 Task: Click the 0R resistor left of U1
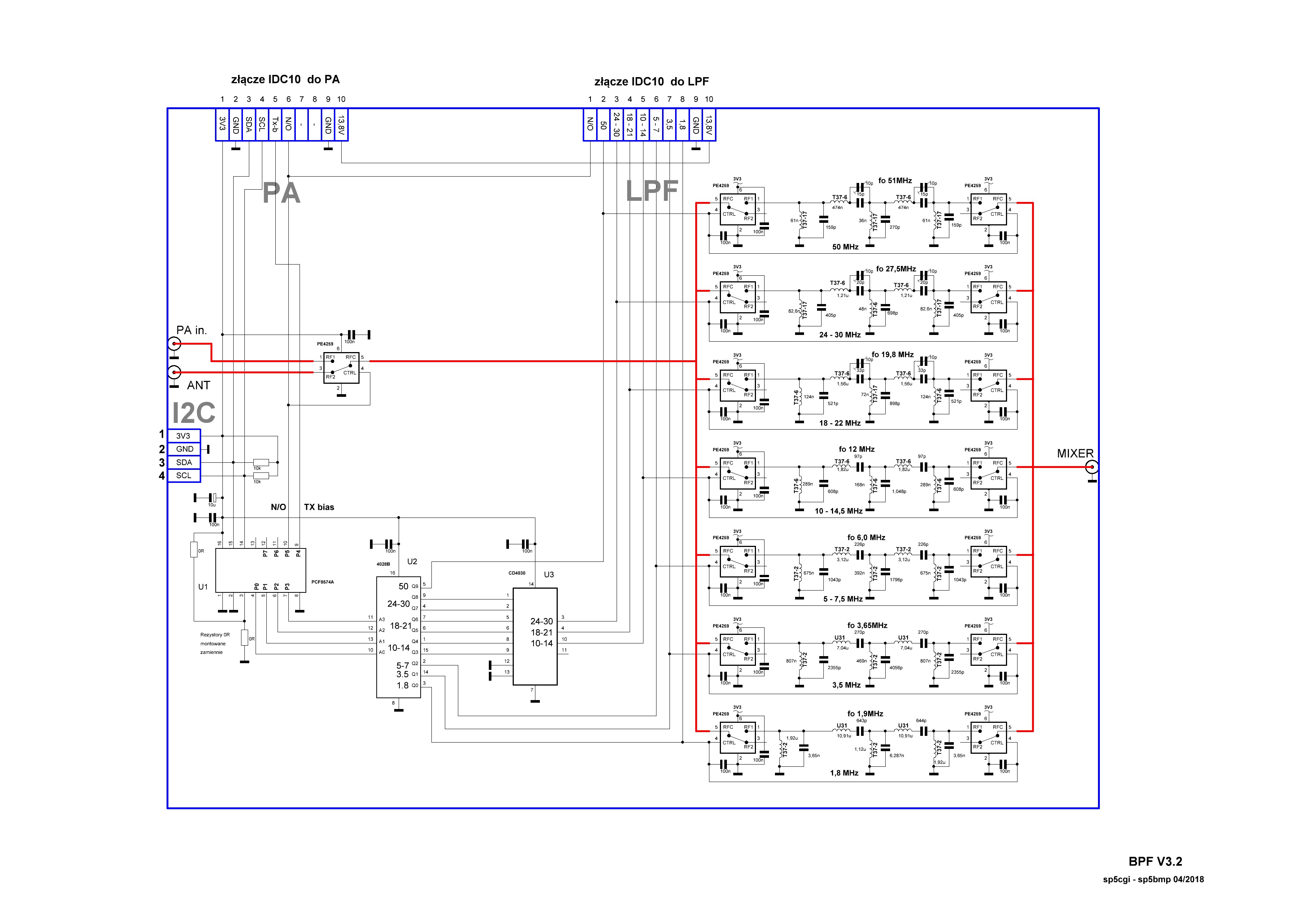pos(193,550)
